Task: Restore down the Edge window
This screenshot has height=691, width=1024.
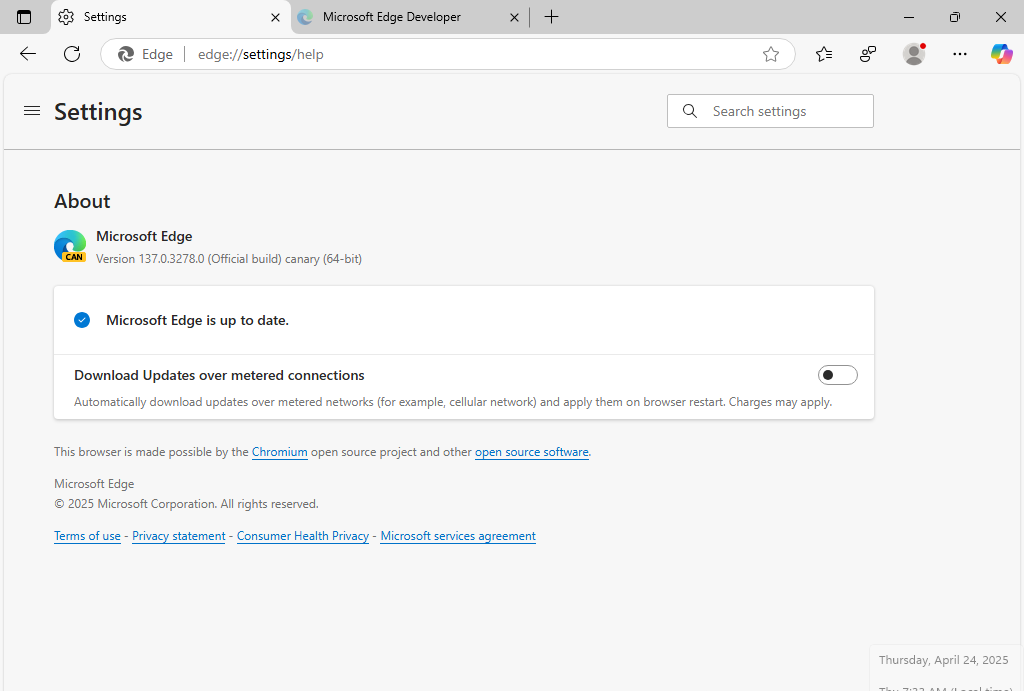Action: tap(955, 17)
